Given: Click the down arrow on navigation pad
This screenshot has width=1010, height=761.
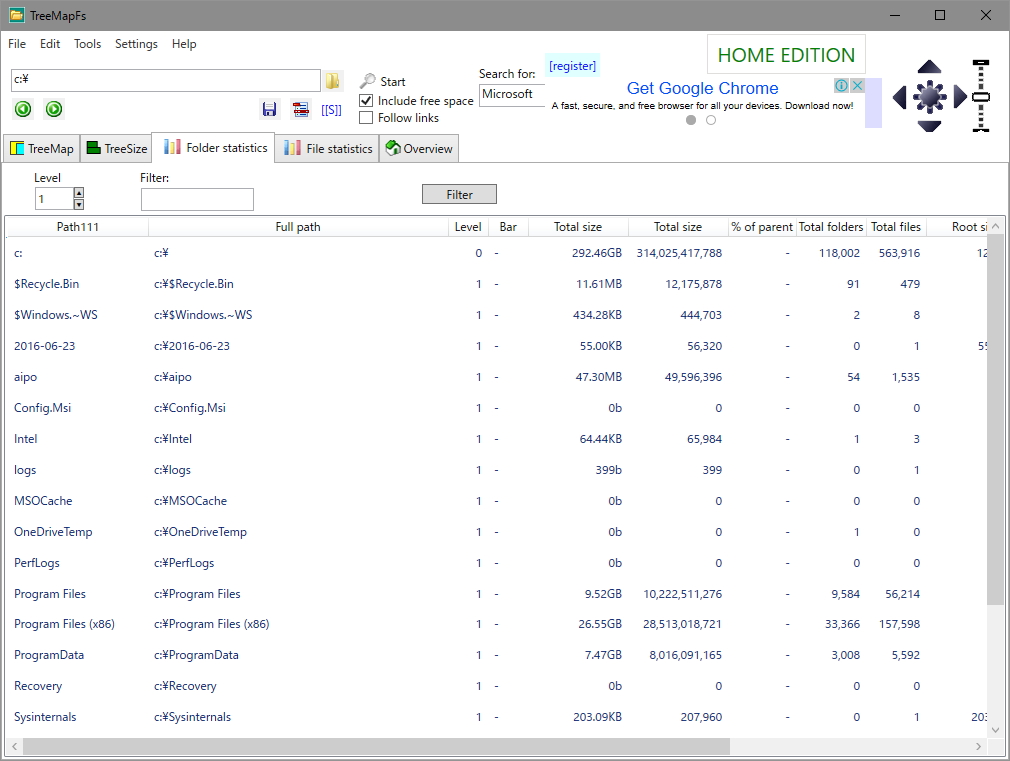Looking at the screenshot, I should pyautogui.click(x=929, y=126).
